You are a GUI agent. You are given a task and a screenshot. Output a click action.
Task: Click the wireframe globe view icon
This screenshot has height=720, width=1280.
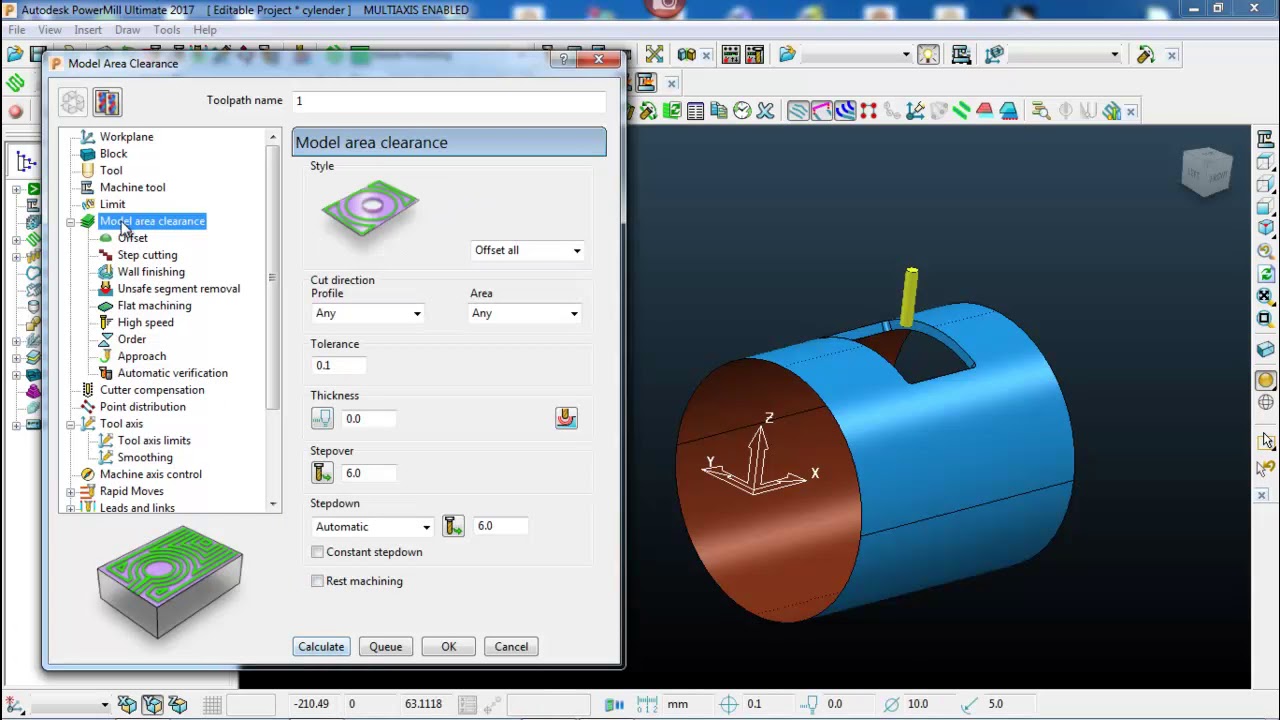click(x=1265, y=403)
